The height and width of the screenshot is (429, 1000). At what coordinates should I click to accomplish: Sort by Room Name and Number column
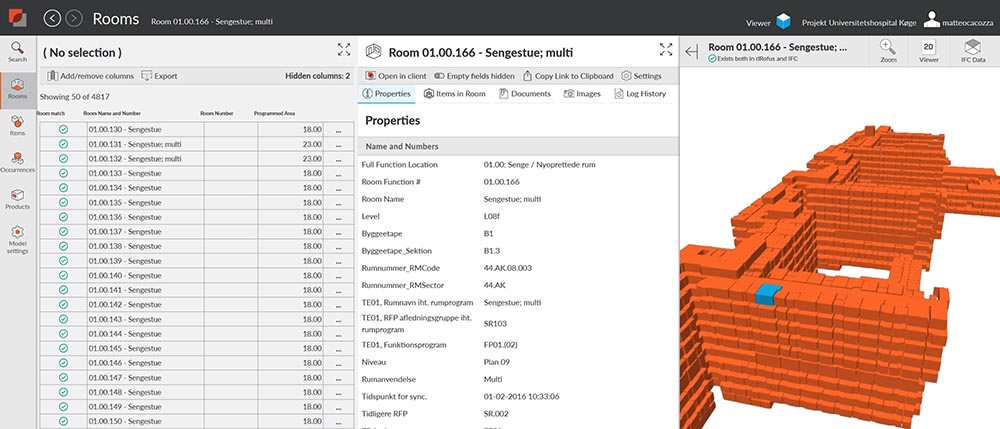tap(112, 113)
